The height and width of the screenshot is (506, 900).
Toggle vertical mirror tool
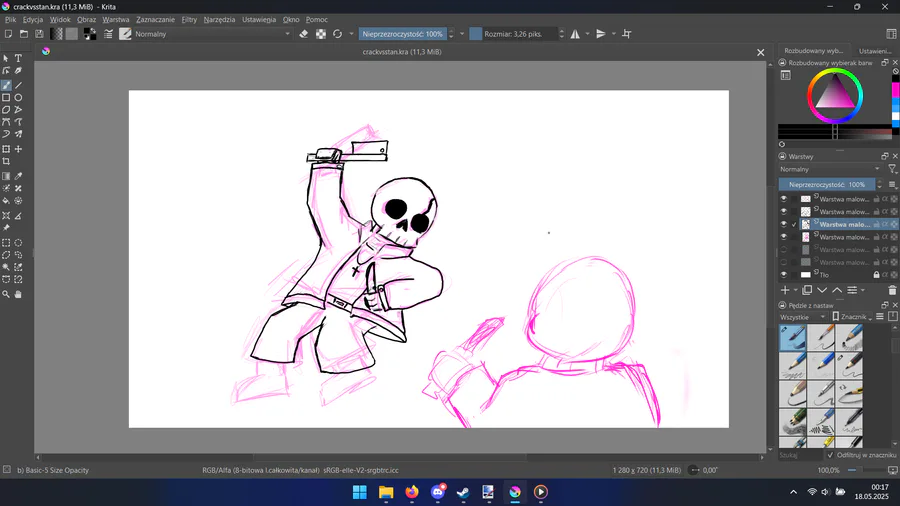(x=600, y=34)
